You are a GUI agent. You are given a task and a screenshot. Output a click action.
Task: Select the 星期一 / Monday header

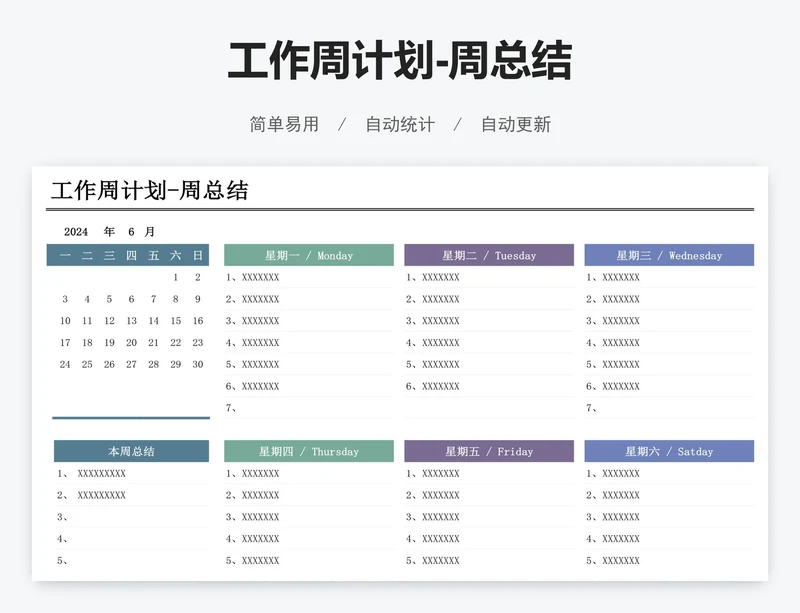tap(308, 256)
